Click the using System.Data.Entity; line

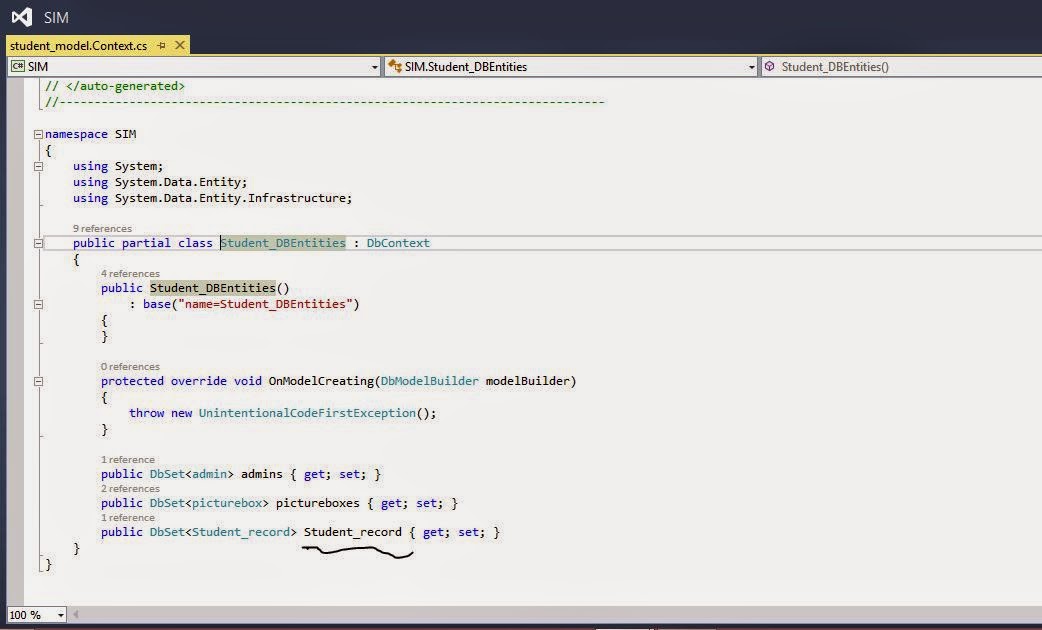coord(160,182)
